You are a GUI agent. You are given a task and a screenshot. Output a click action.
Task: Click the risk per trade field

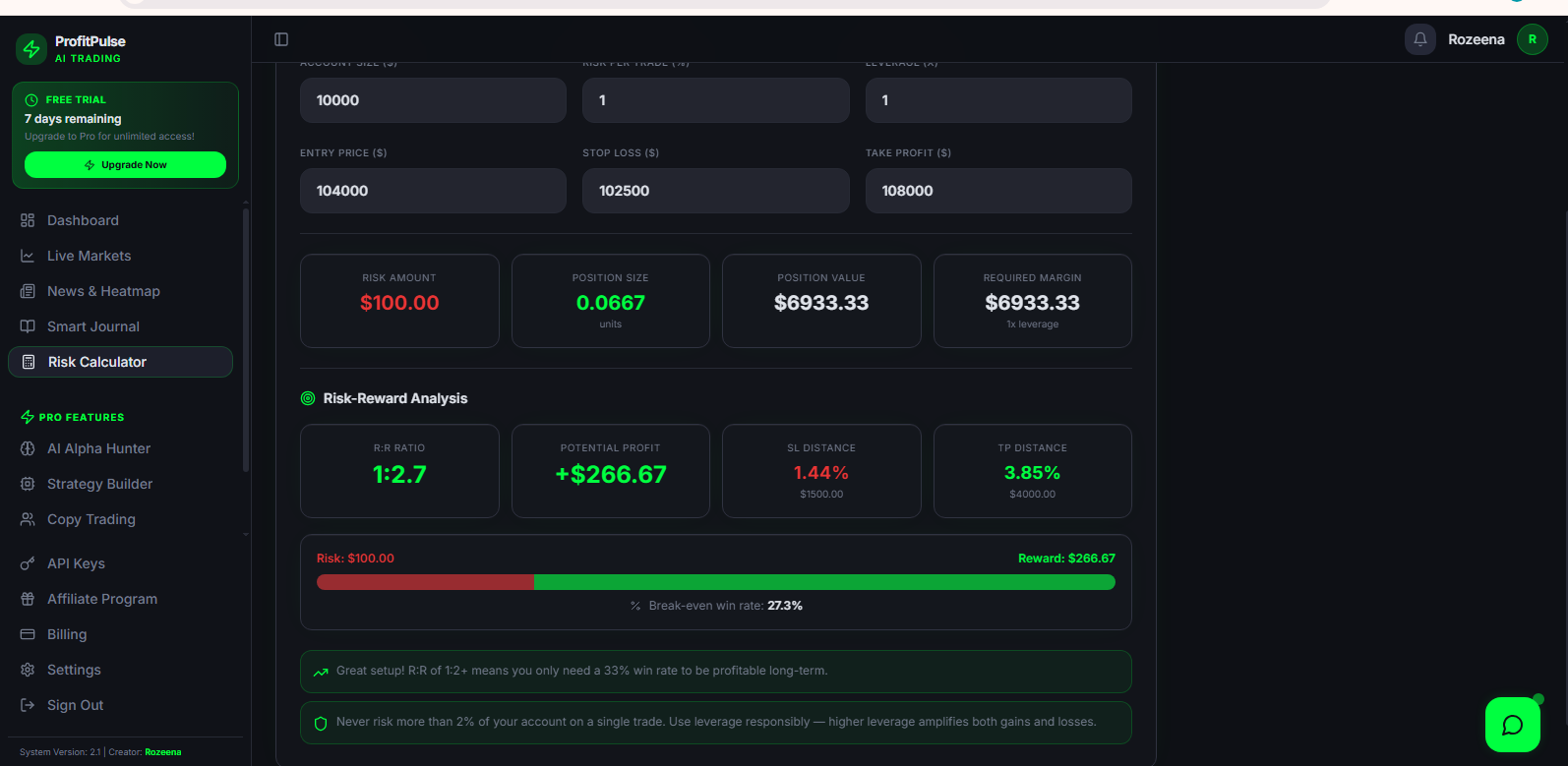click(716, 100)
